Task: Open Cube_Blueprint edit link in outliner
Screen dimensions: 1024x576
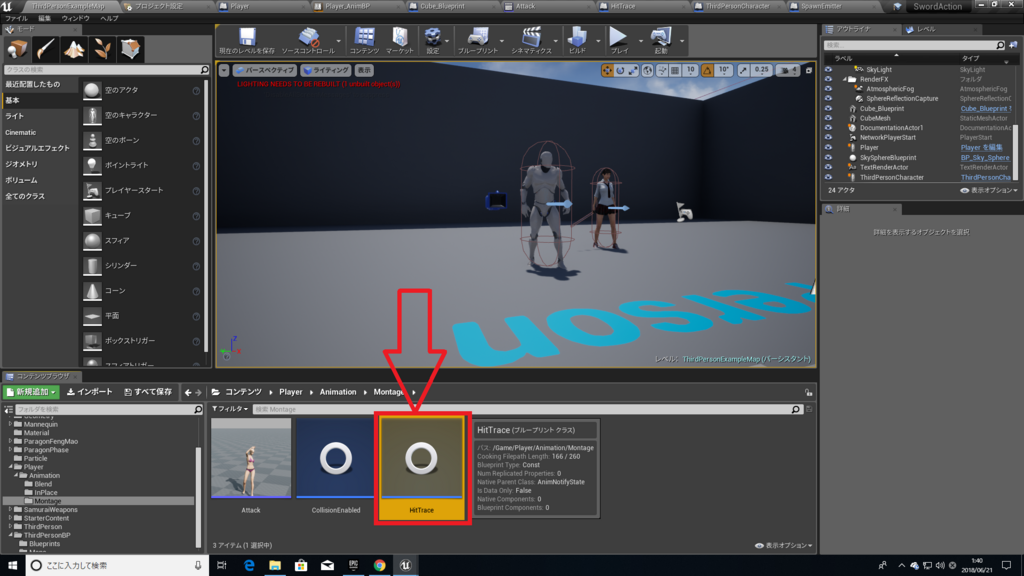Action: [x=985, y=108]
